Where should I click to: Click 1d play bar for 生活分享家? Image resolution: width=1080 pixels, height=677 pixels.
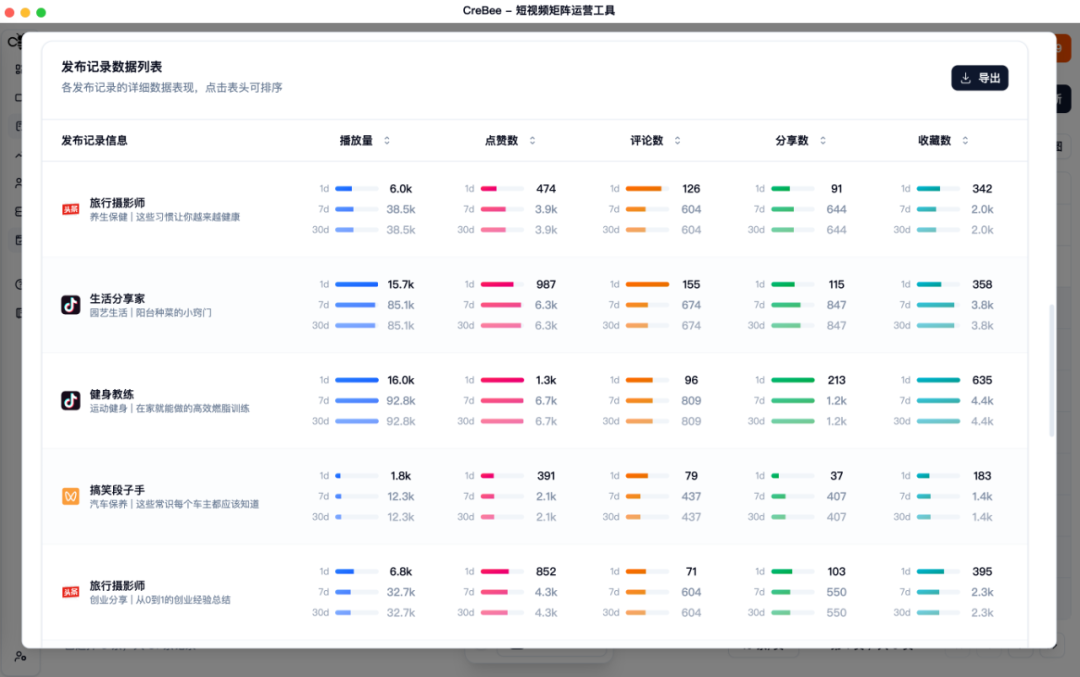357,284
